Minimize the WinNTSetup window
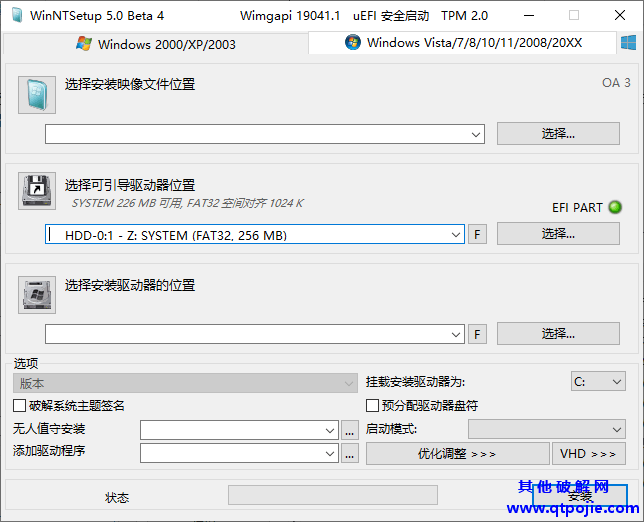Screen dimensions: 644x522 [529, 16]
